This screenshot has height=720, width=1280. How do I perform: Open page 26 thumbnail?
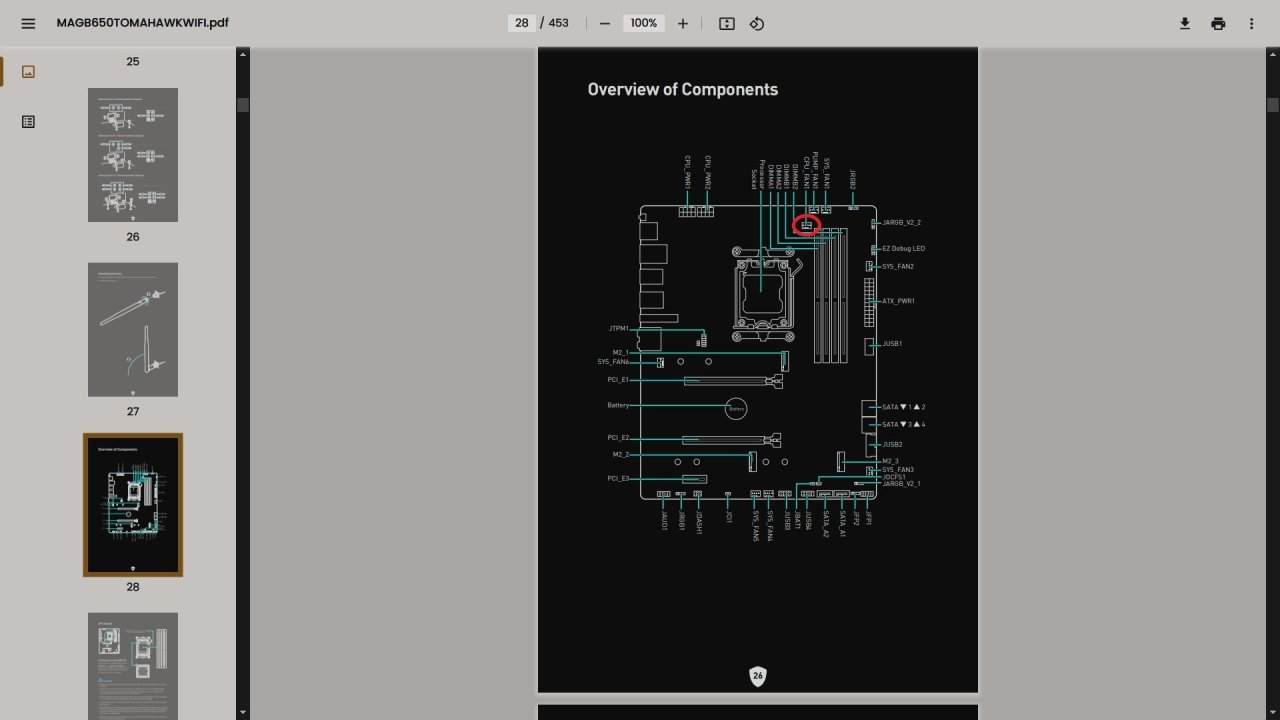[133, 155]
